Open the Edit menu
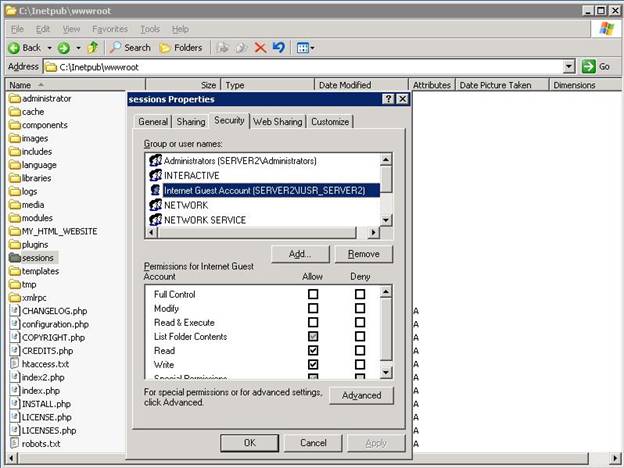 point(43,29)
